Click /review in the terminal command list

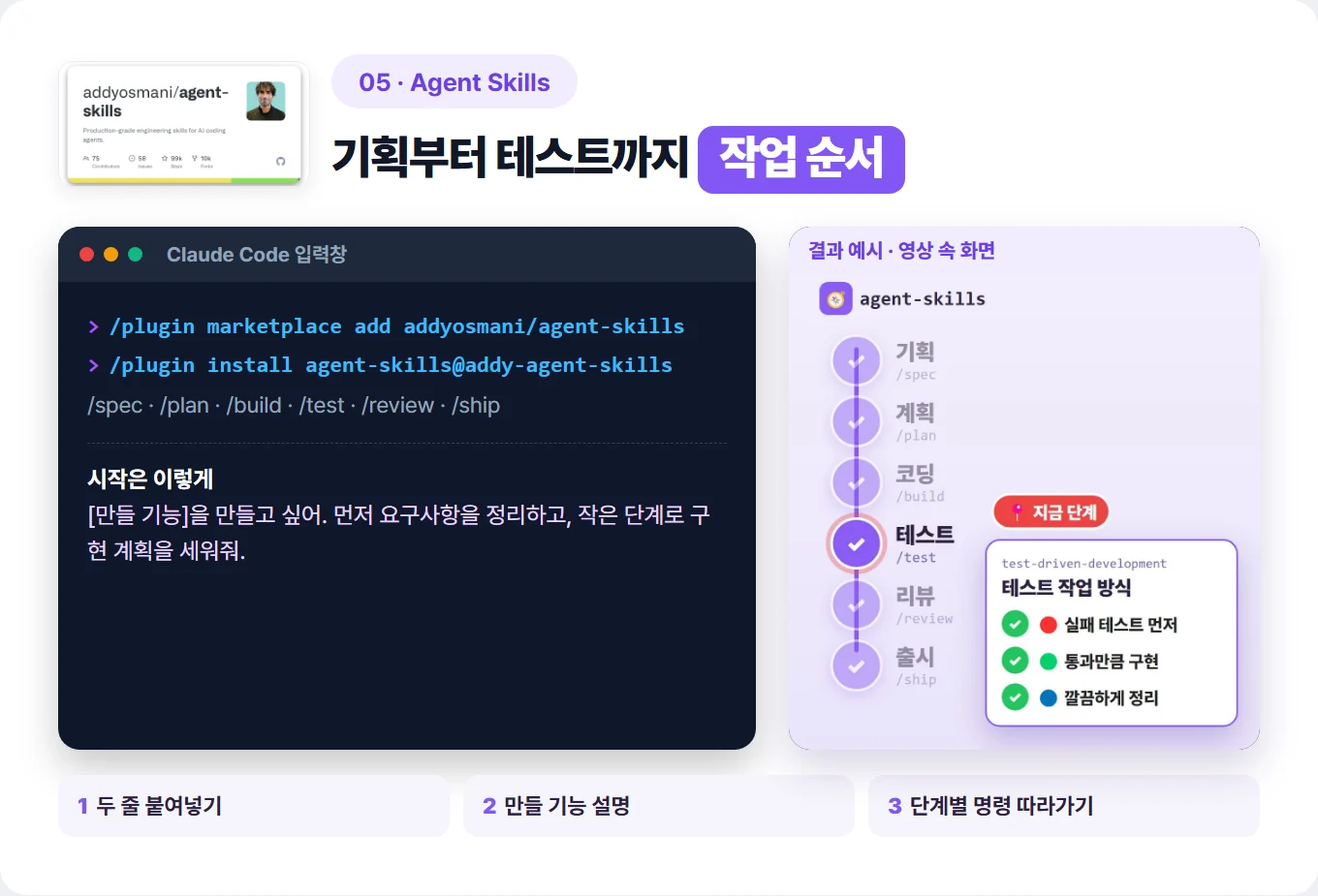click(x=398, y=406)
